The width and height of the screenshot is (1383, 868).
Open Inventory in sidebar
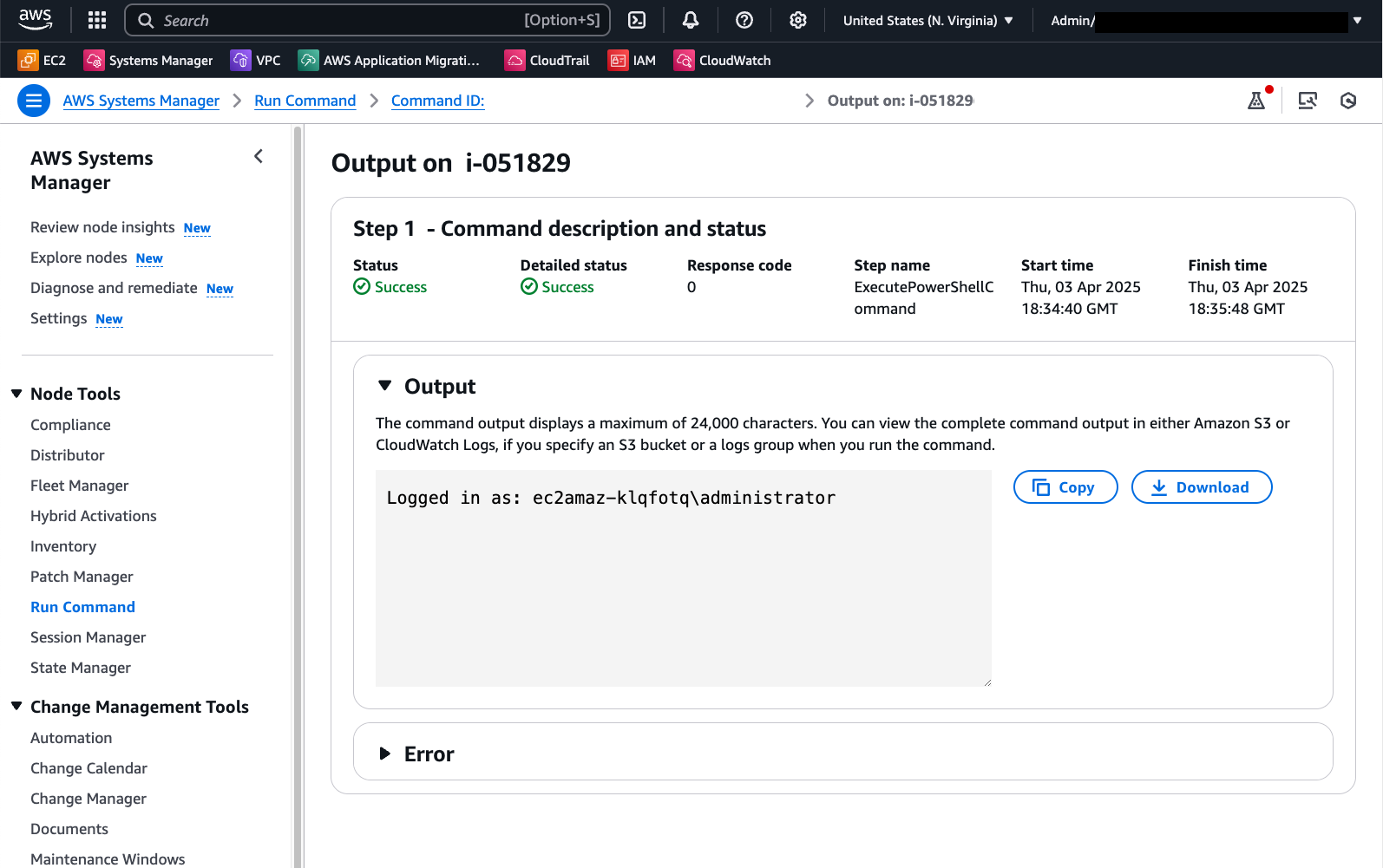[63, 546]
